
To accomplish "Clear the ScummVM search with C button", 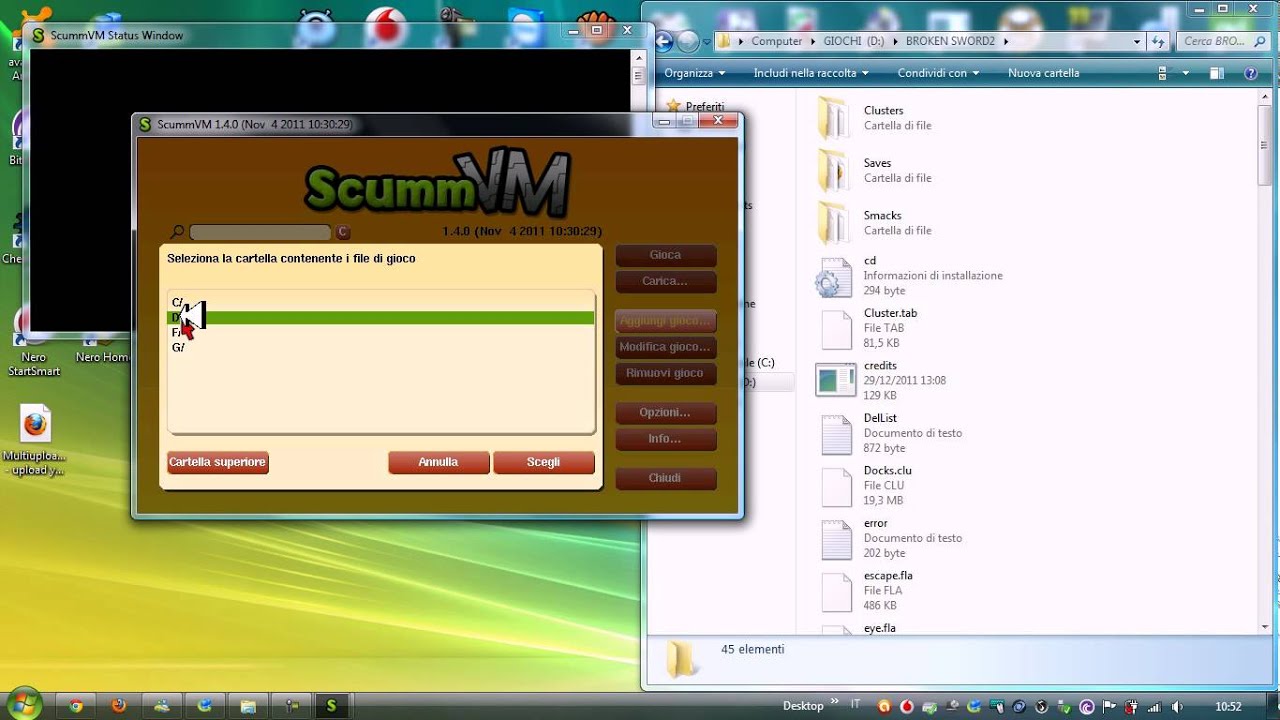I will (343, 232).
